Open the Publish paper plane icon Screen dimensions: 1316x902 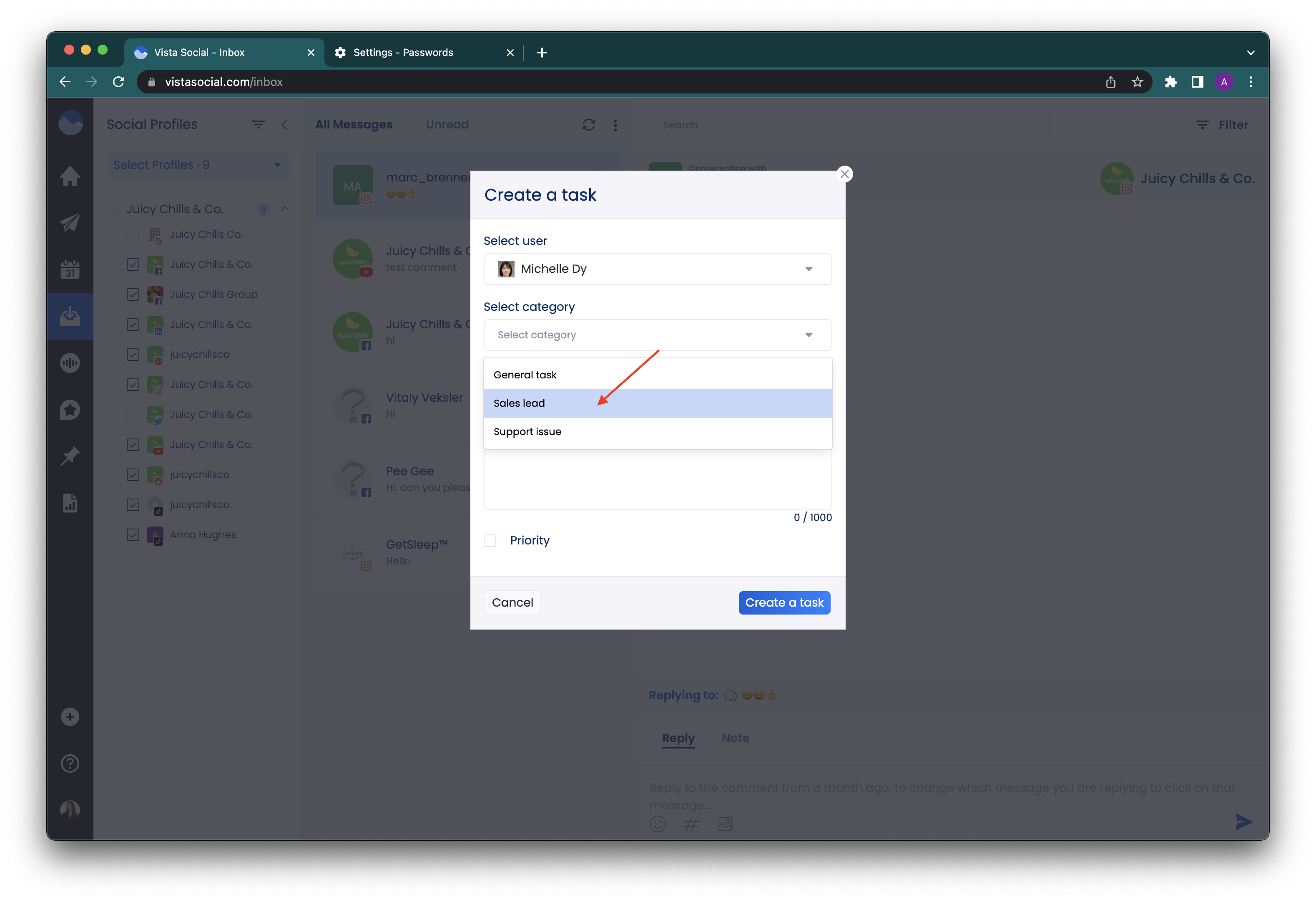click(x=70, y=223)
